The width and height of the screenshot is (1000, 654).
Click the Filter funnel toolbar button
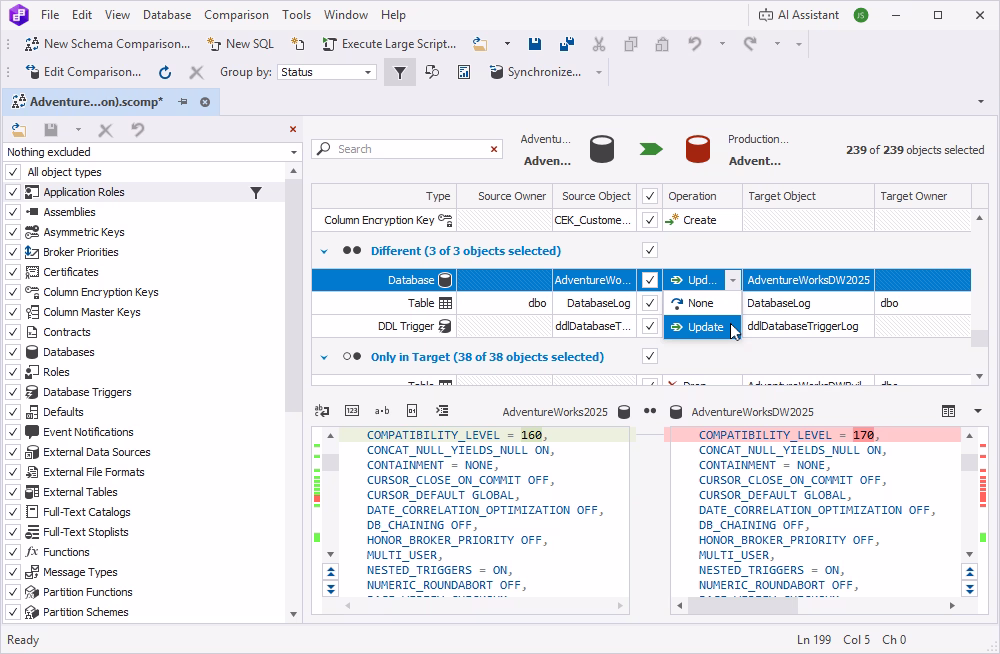[x=400, y=72]
